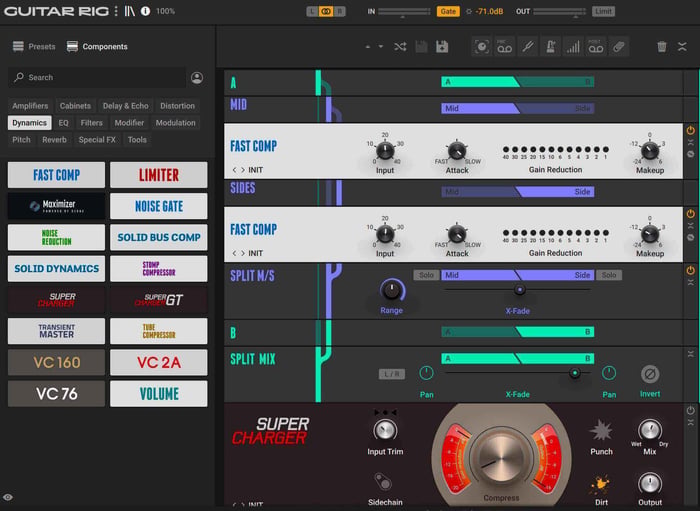Select the Limiter component

[x=158, y=175]
